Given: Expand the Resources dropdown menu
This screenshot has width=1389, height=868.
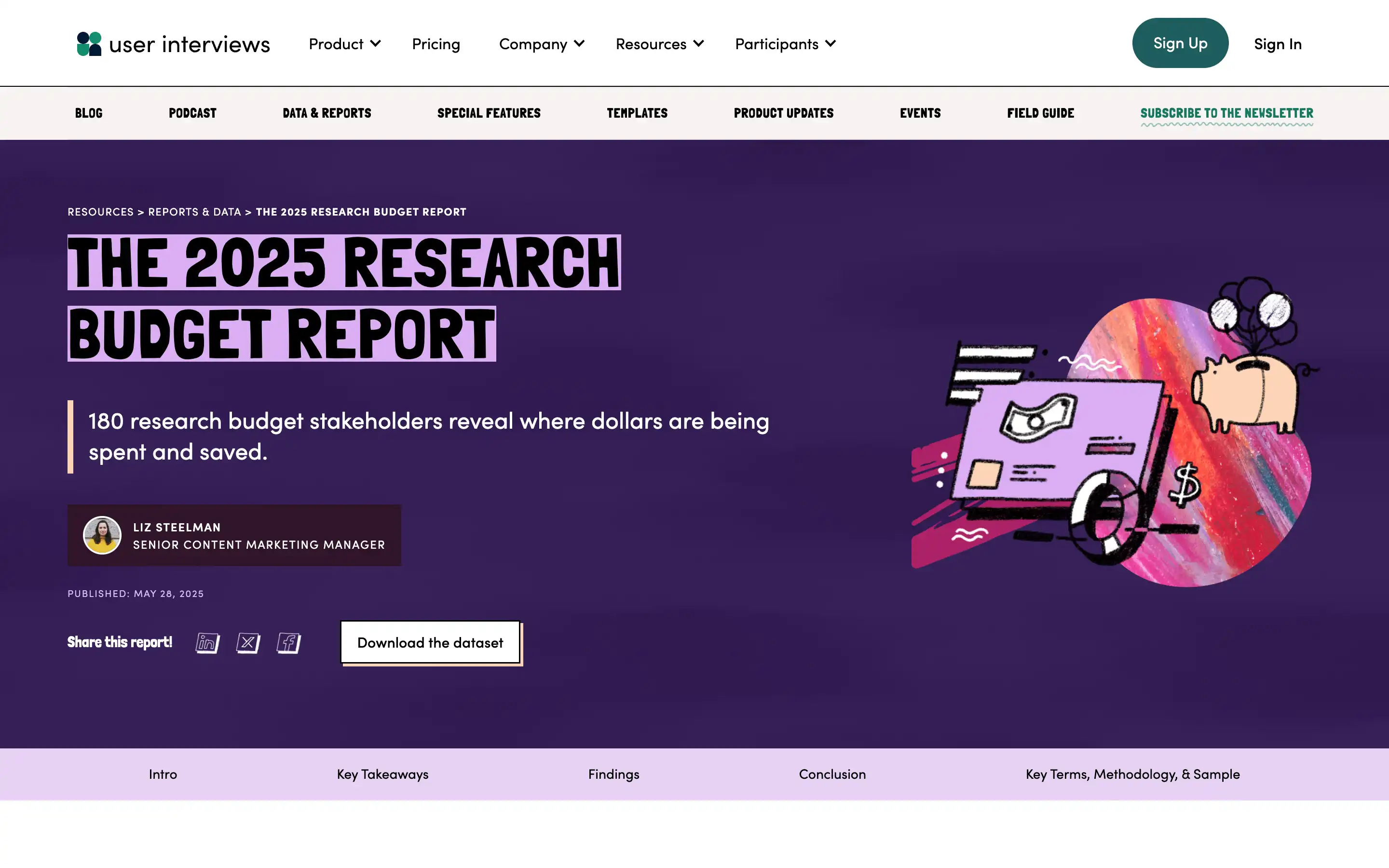Looking at the screenshot, I should (659, 43).
